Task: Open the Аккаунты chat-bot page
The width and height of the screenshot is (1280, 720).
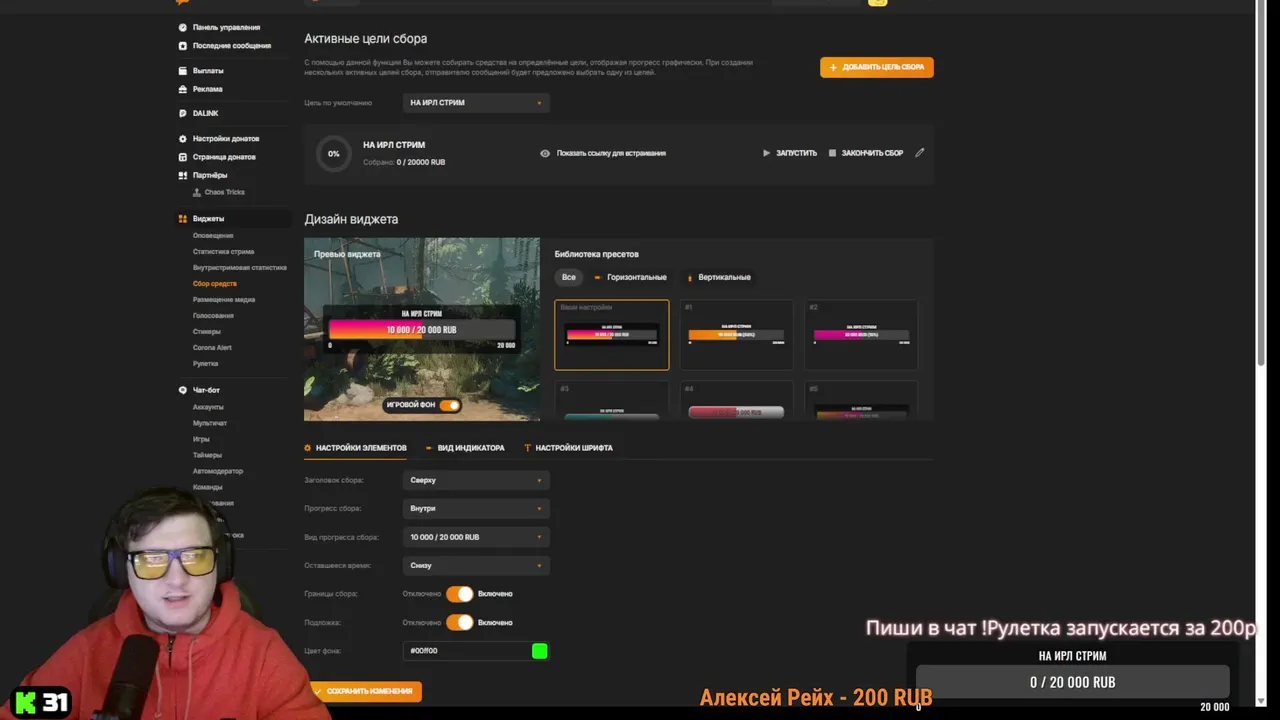Action: point(208,407)
